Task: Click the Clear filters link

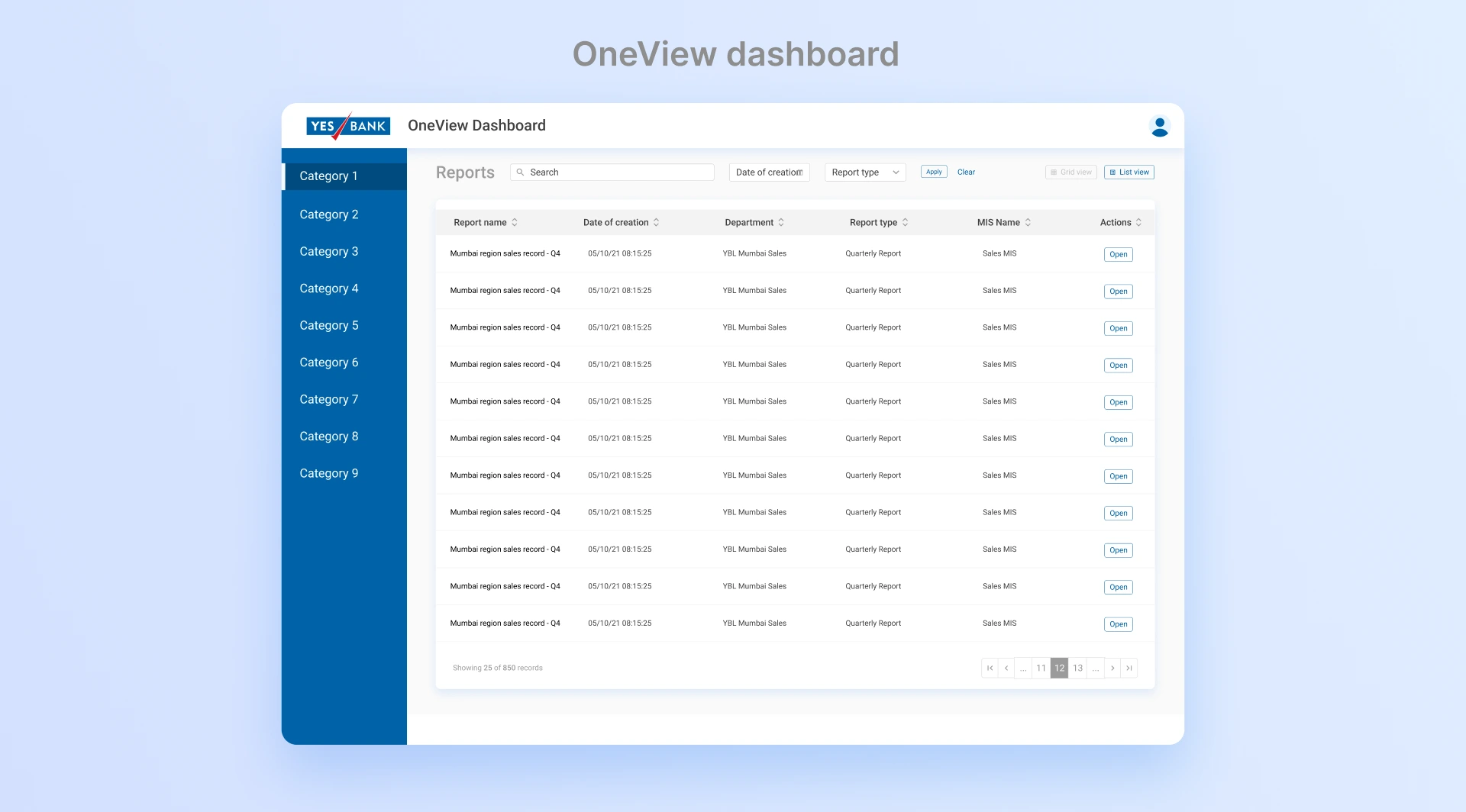Action: 966,172
